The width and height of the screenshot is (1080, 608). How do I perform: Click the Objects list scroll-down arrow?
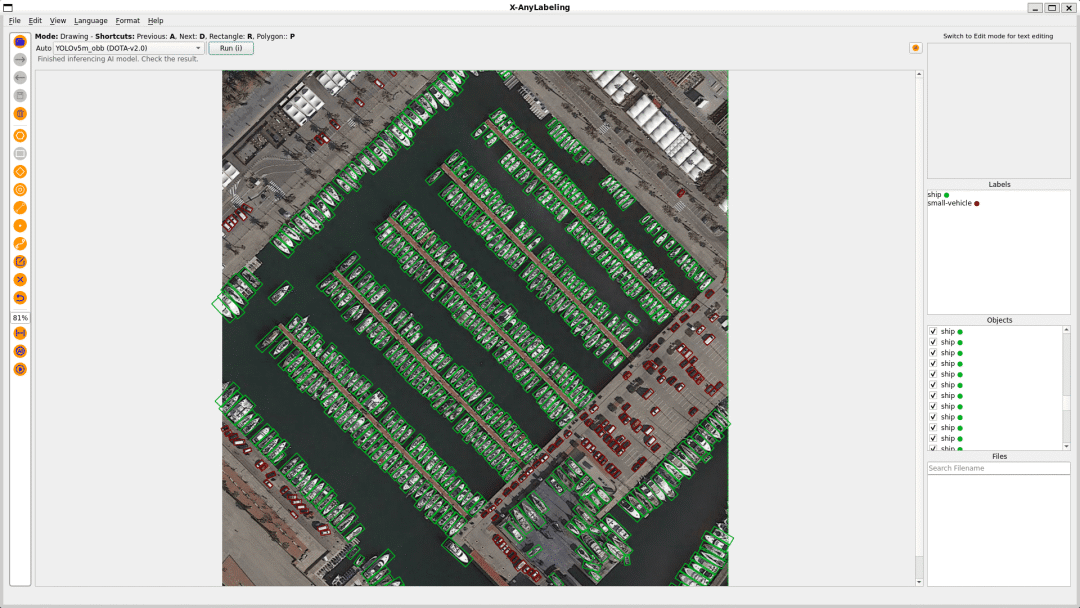[1066, 446]
